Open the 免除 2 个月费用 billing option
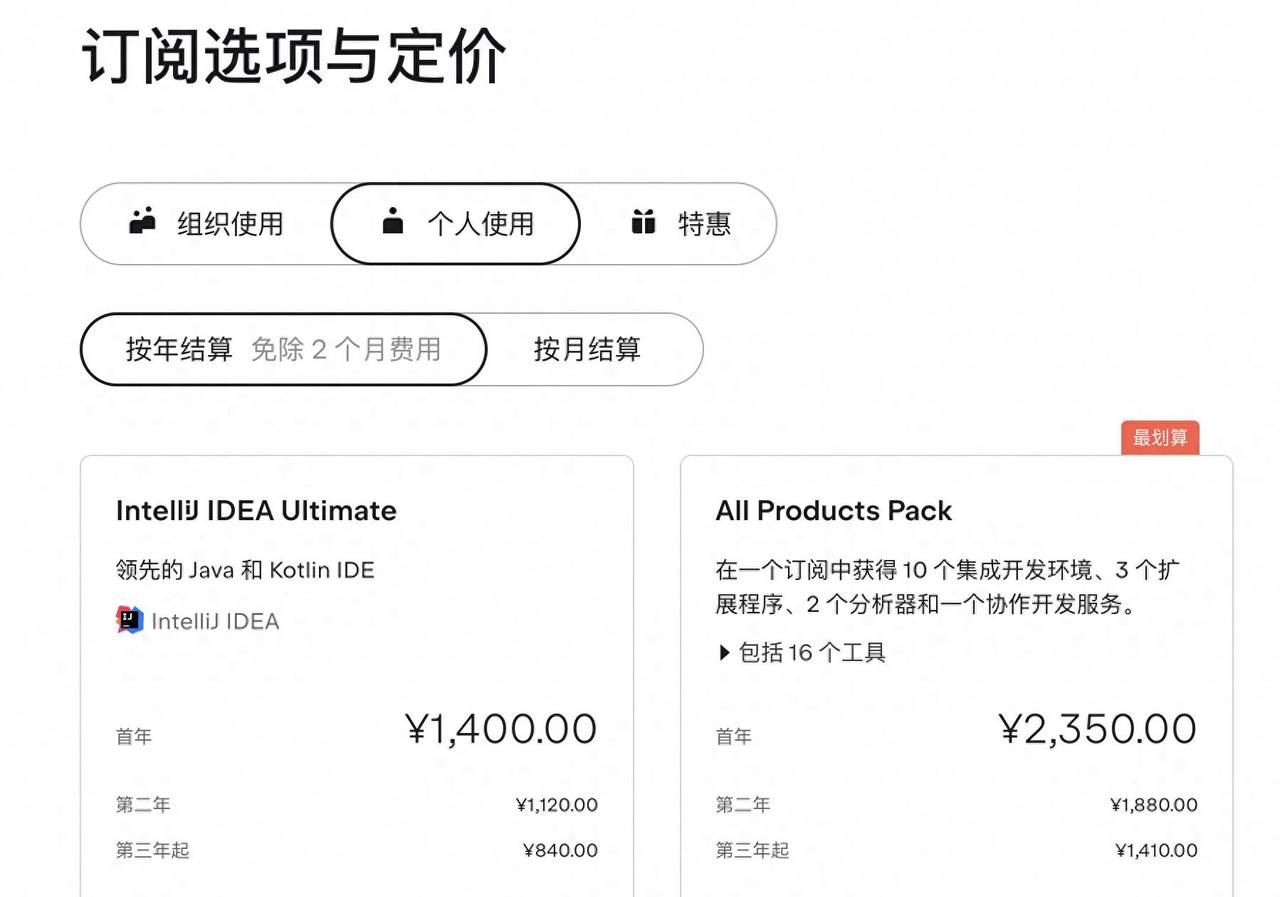Viewport: 1280px width, 897px height. click(x=346, y=349)
